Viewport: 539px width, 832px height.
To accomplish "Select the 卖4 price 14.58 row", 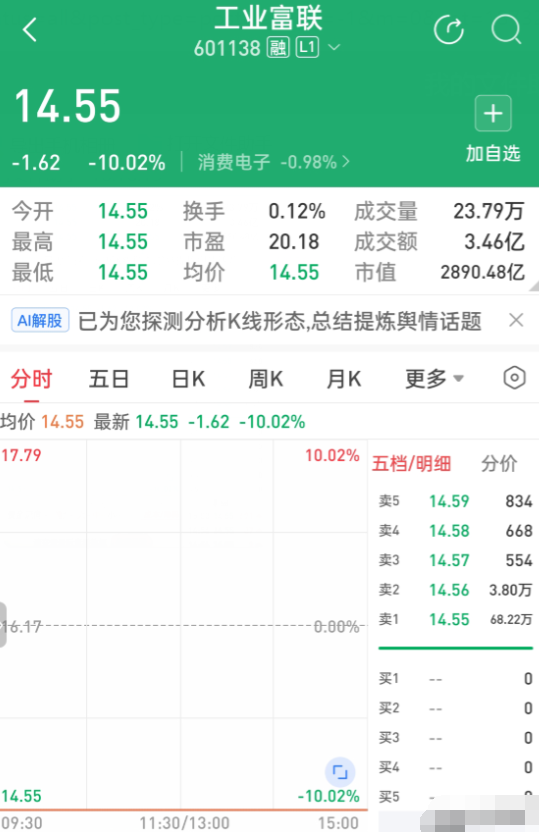I will pyautogui.click(x=455, y=531).
